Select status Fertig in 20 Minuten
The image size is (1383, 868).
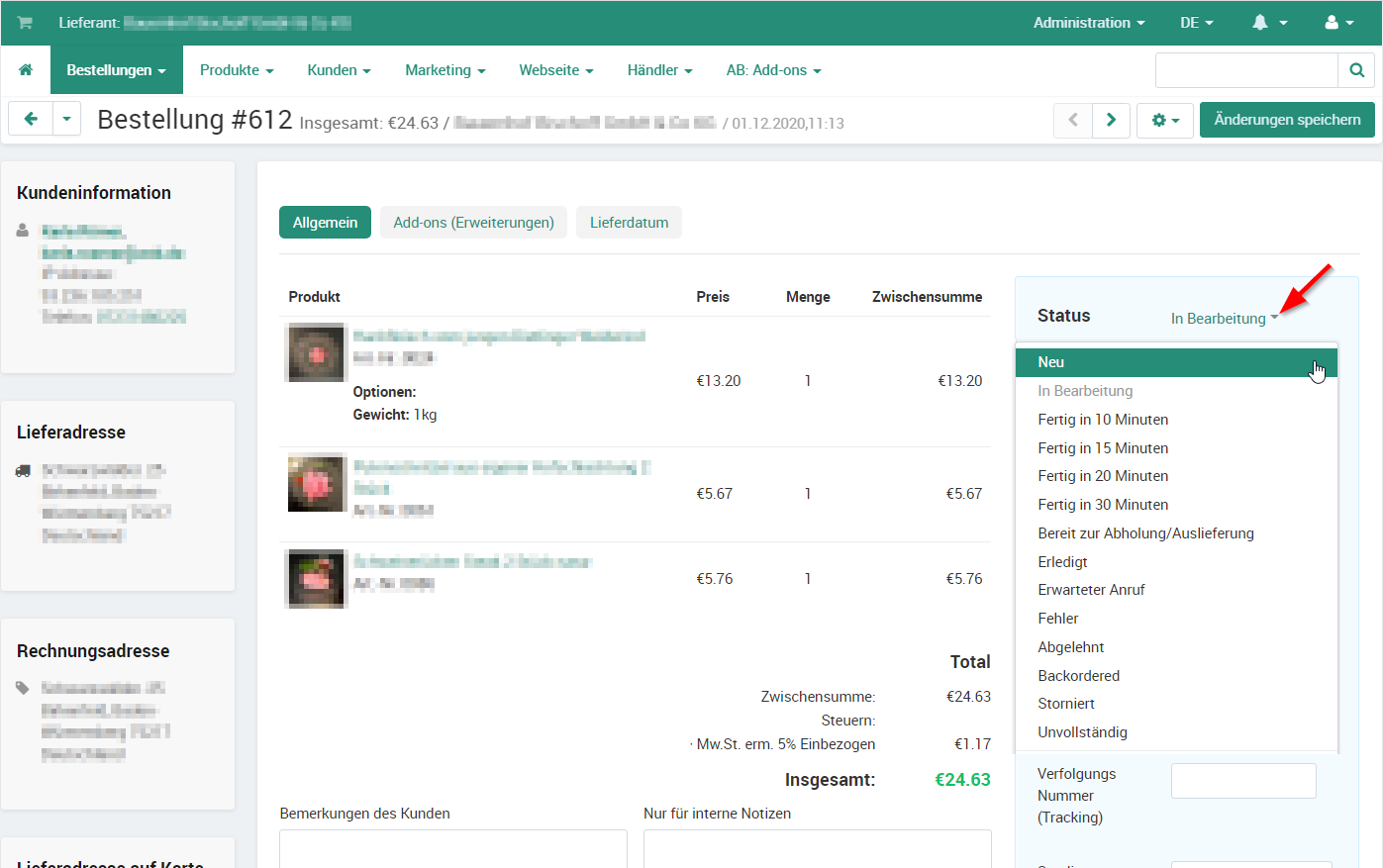(1176, 476)
